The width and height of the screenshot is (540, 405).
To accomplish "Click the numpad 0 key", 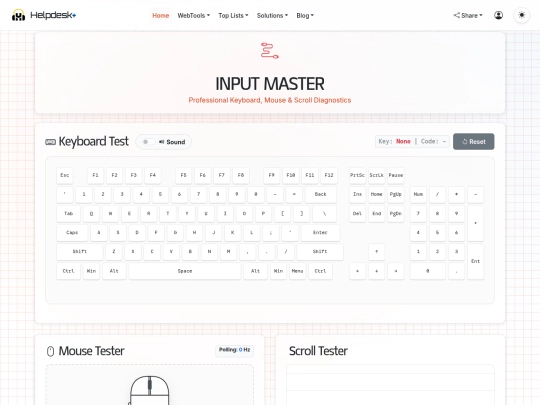I will (428, 271).
